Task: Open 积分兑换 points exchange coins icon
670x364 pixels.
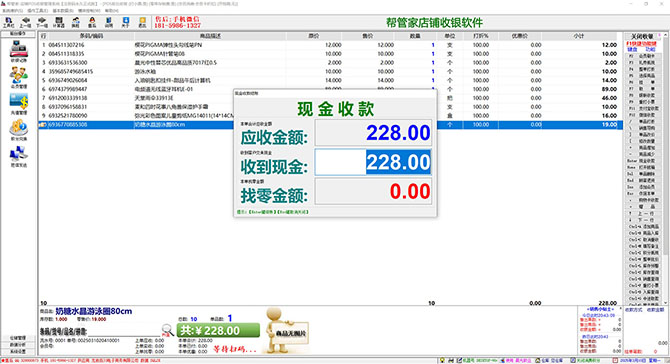Action: (x=18, y=130)
